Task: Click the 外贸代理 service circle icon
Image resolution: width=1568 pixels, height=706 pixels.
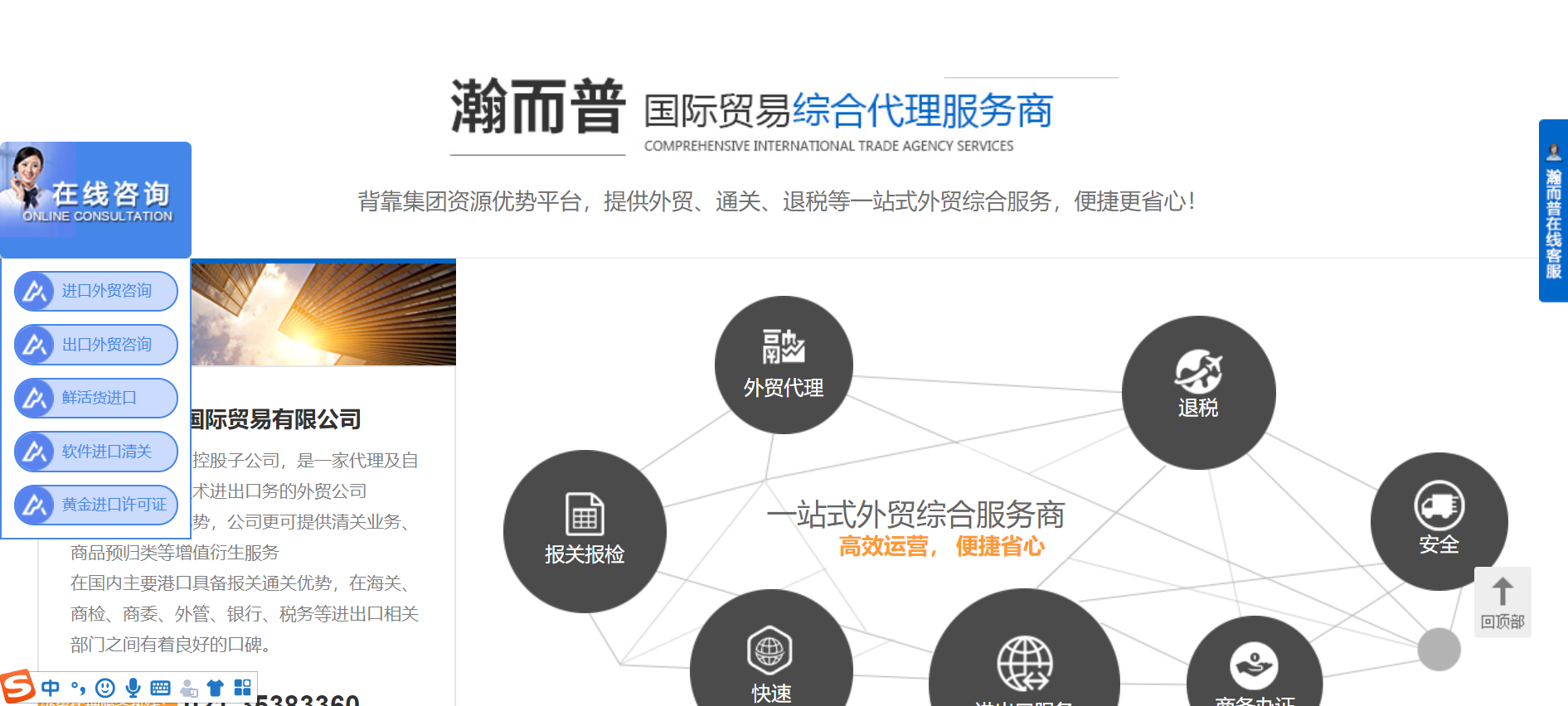Action: pos(784,365)
